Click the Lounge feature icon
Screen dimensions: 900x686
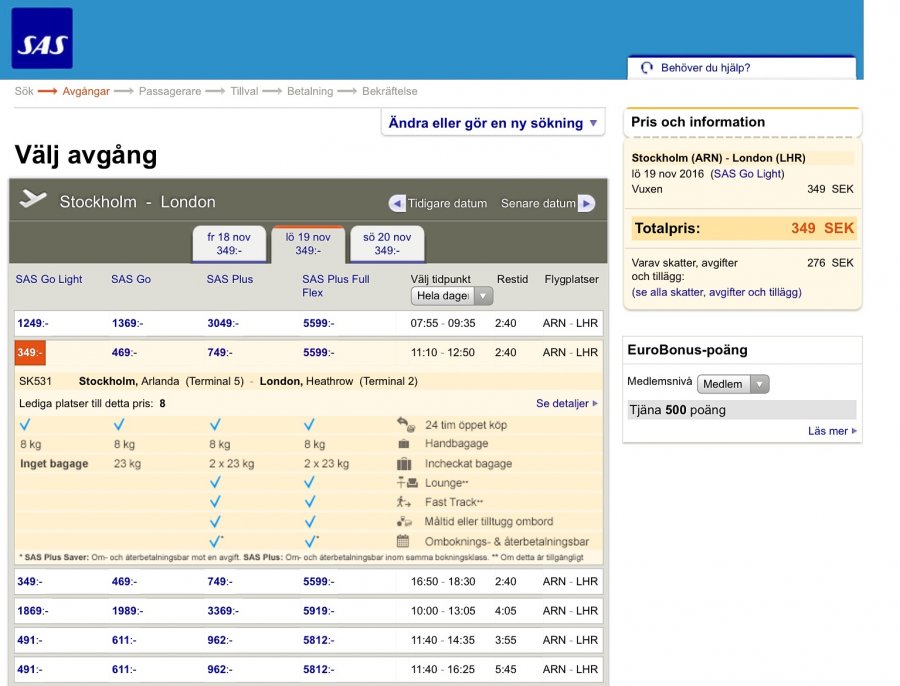tap(405, 483)
